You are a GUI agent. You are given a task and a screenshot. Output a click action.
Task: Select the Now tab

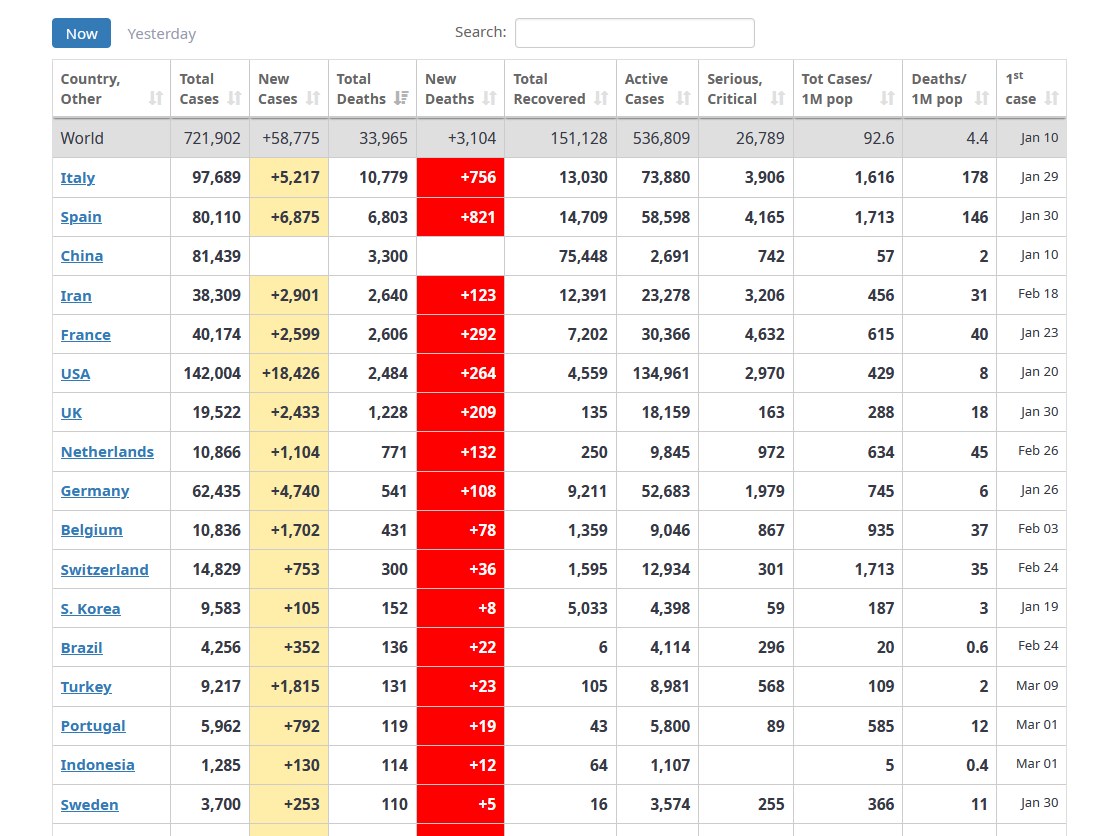coord(81,34)
